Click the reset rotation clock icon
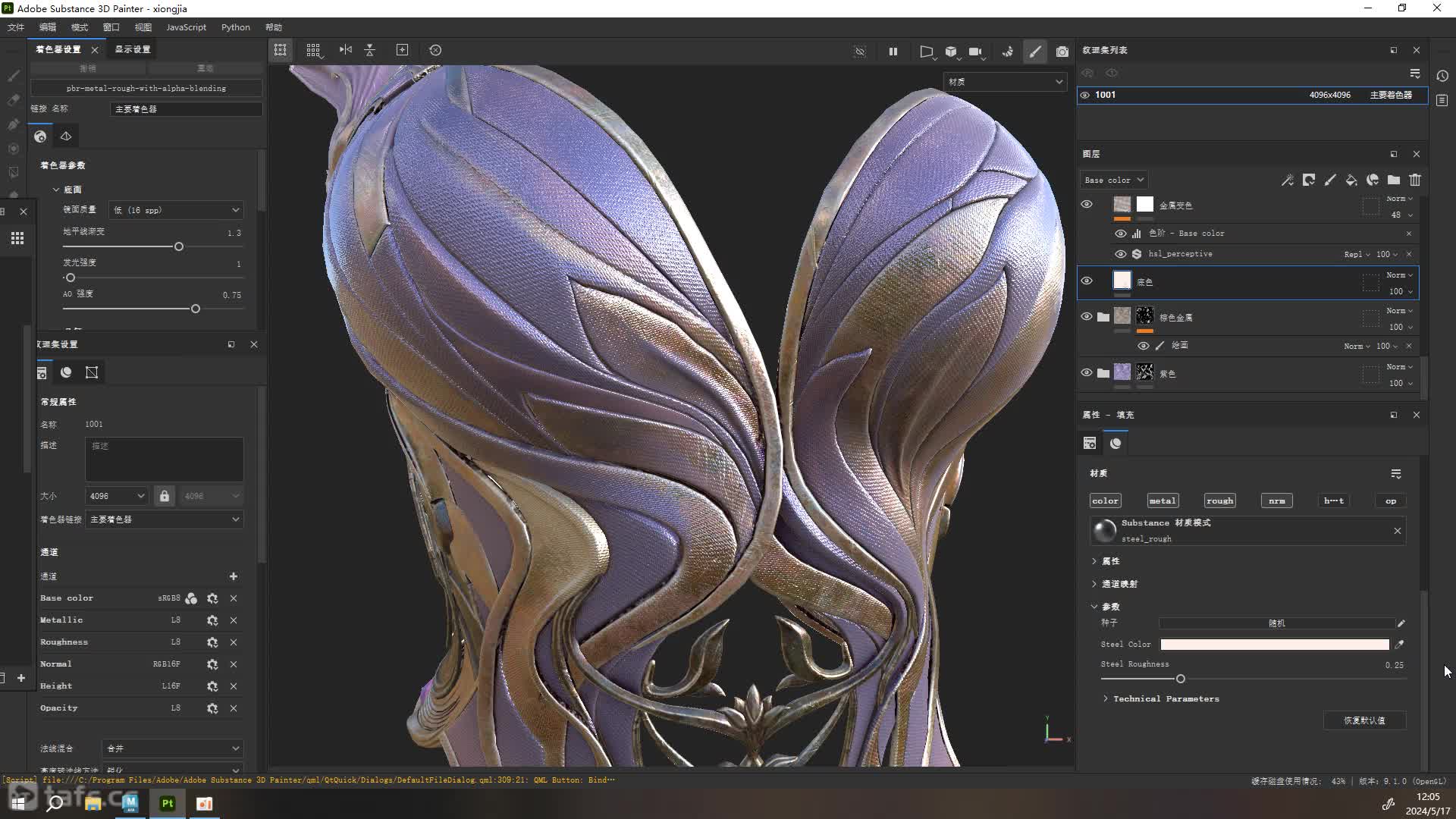 coord(435,50)
